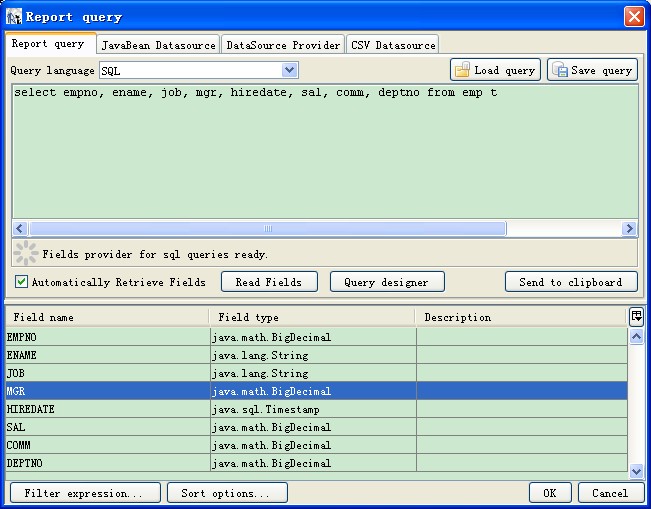Open the Query language dropdown
Screen dimensions: 651x509
(x=289, y=70)
